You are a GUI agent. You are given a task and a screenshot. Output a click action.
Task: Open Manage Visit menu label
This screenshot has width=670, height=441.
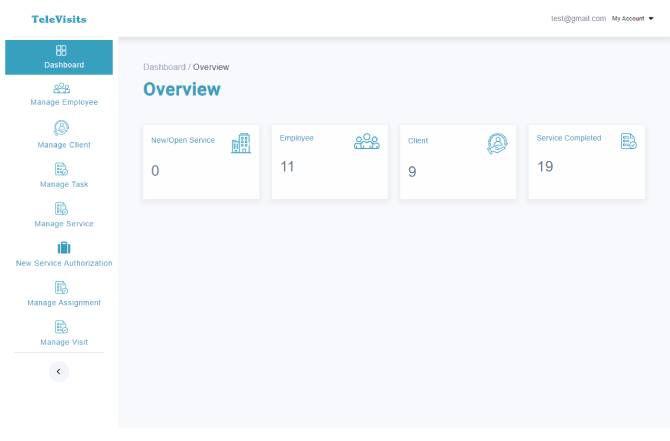coord(64,342)
